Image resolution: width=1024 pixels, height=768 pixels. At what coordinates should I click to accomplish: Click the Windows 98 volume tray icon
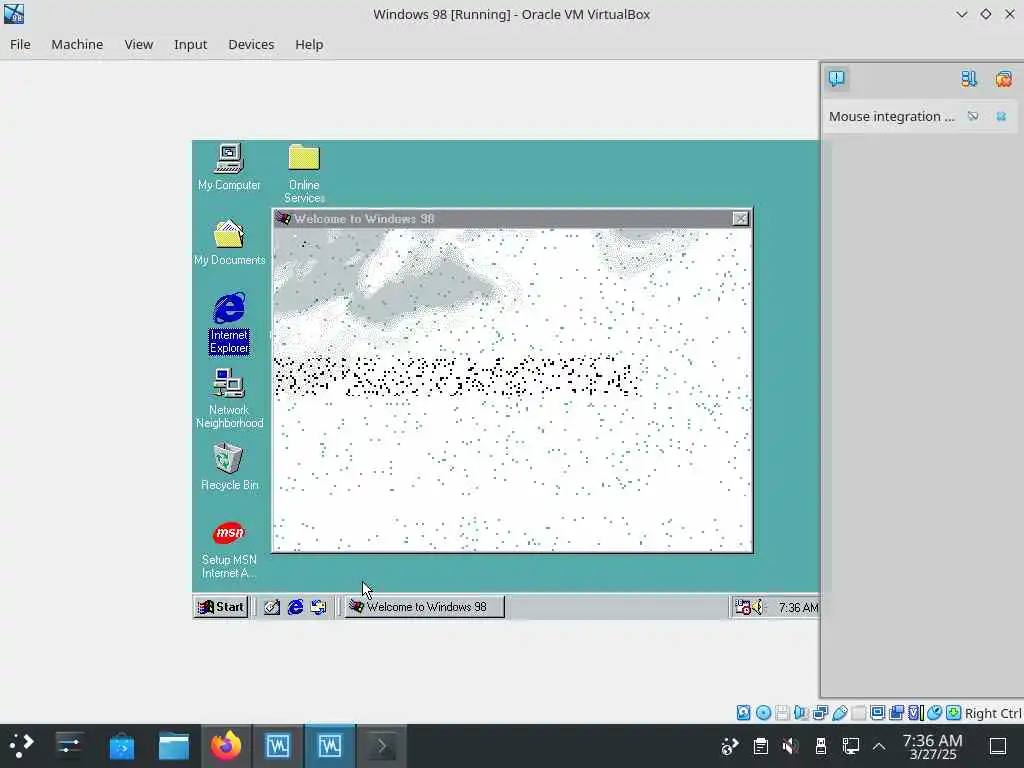click(757, 607)
